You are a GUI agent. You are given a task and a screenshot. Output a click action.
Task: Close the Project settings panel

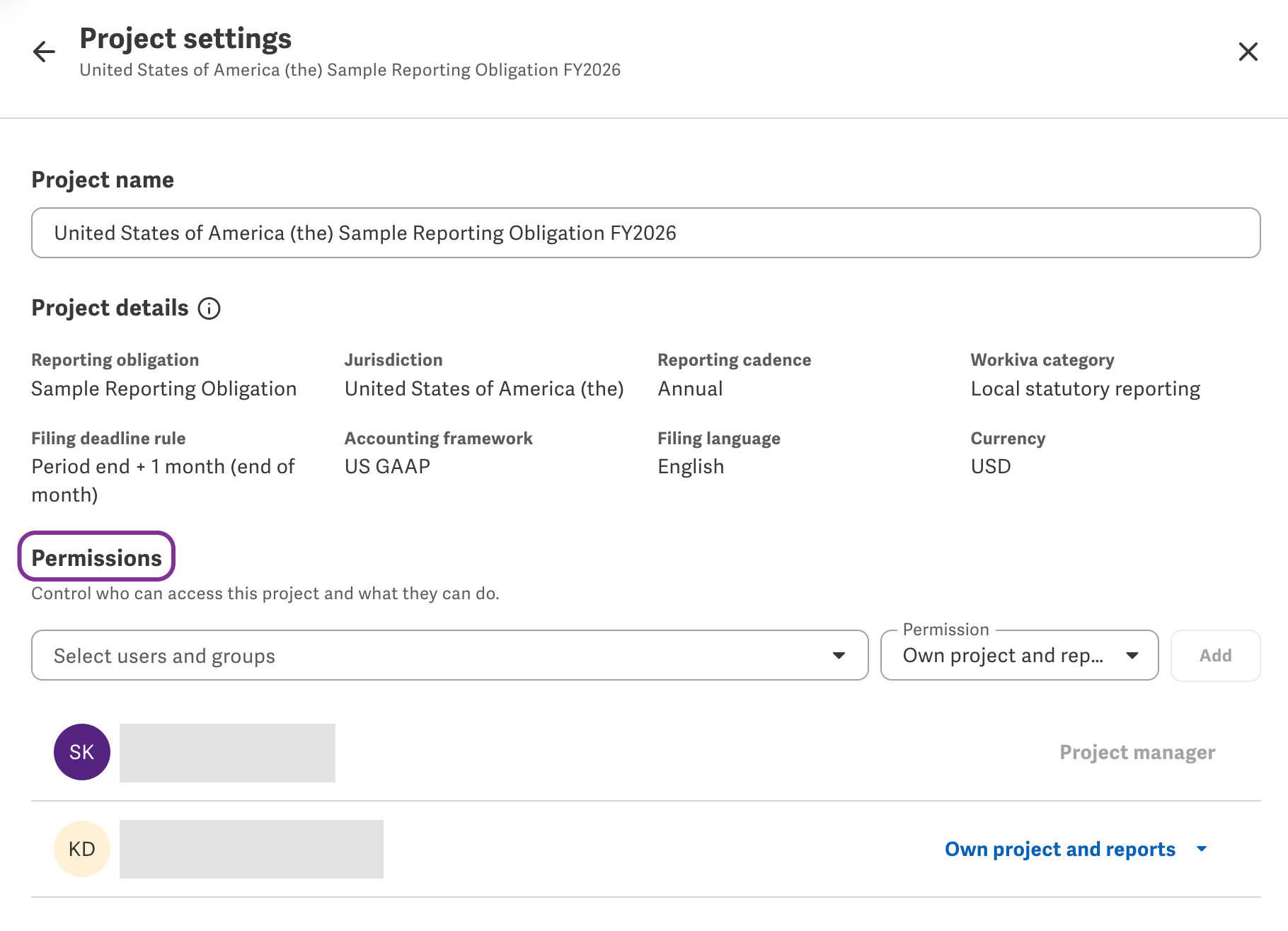coord(1248,52)
